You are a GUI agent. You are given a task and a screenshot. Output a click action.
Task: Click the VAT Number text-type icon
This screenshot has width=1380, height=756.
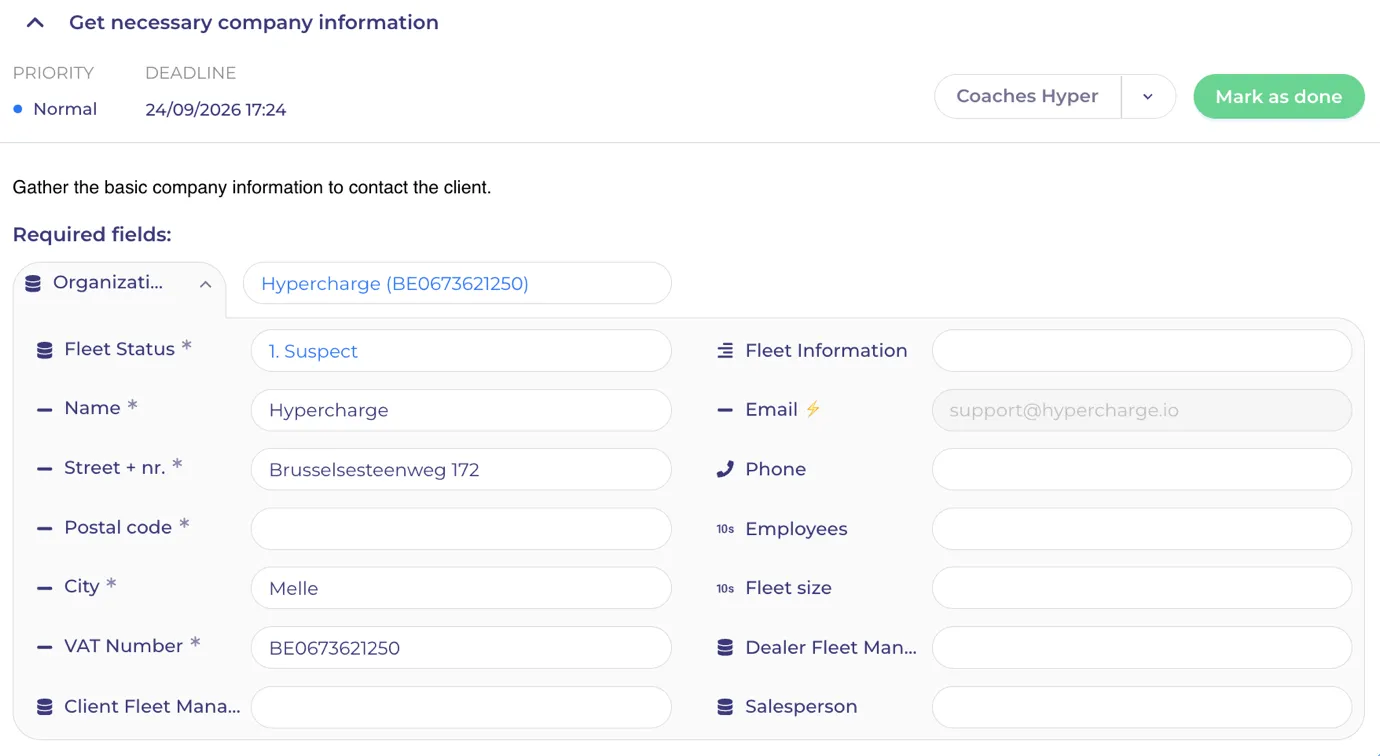tap(44, 647)
